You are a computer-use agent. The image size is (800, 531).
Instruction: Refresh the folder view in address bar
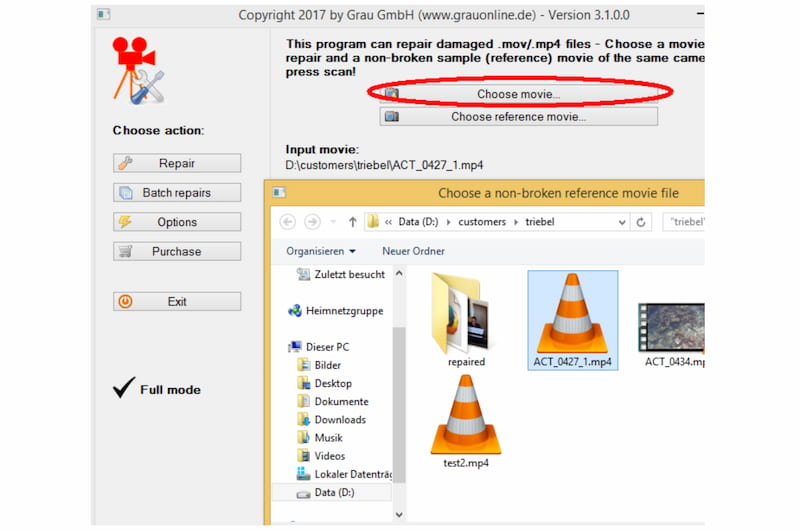pyautogui.click(x=641, y=222)
